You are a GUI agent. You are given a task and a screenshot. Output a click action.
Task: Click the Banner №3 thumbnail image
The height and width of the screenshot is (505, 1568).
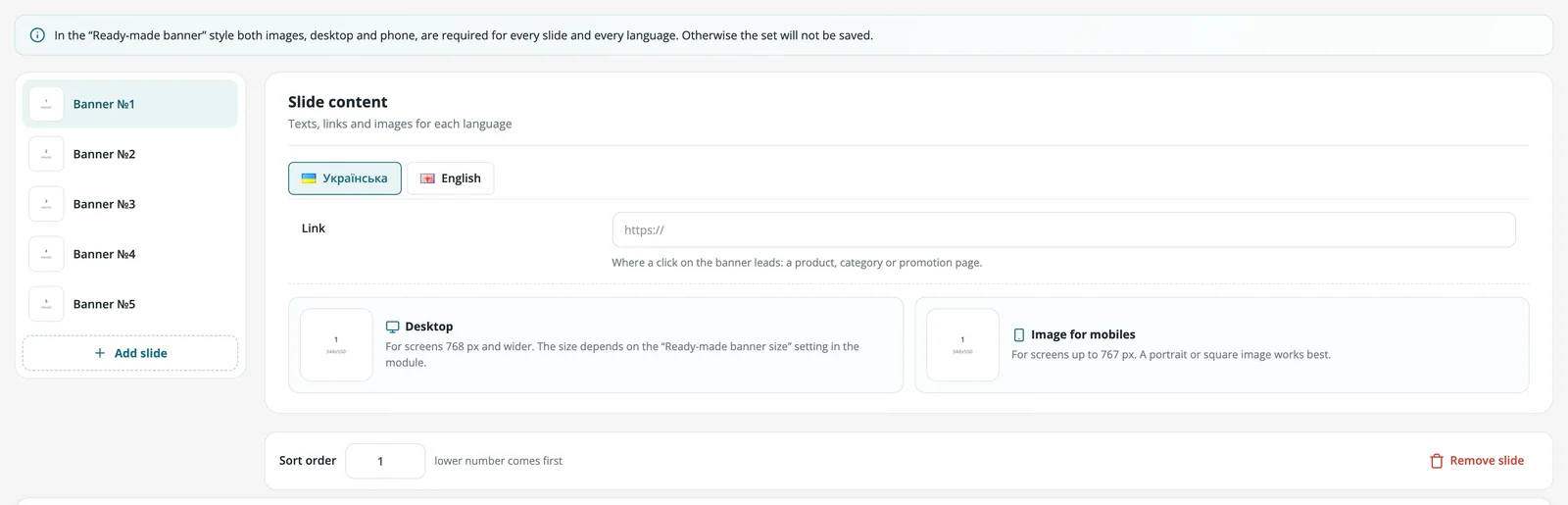tap(46, 204)
